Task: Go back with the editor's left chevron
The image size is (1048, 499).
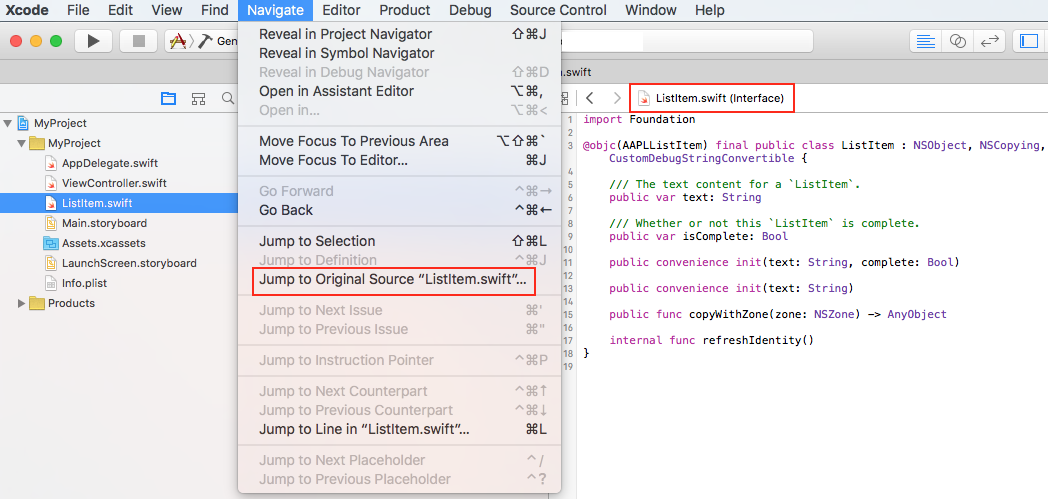Action: [x=590, y=98]
